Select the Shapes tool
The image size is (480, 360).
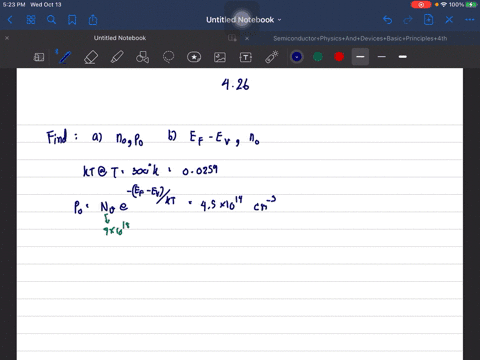pyautogui.click(x=142, y=57)
